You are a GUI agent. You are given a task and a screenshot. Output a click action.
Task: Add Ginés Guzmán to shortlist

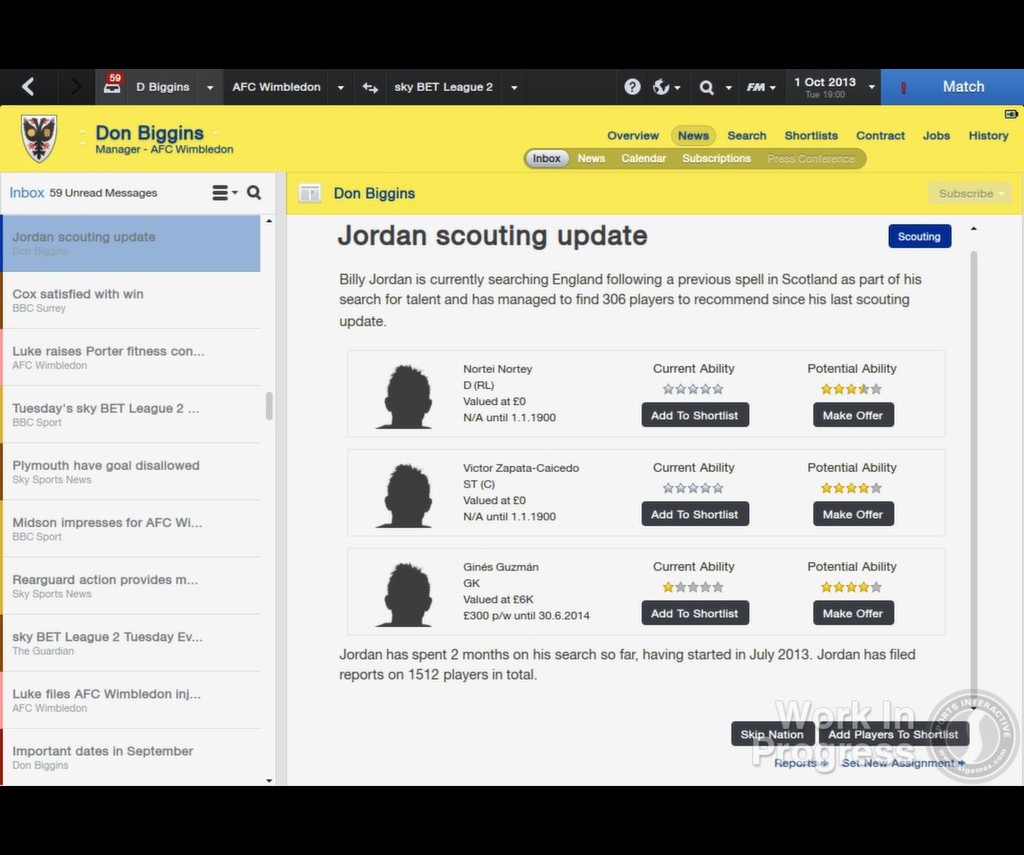point(694,613)
